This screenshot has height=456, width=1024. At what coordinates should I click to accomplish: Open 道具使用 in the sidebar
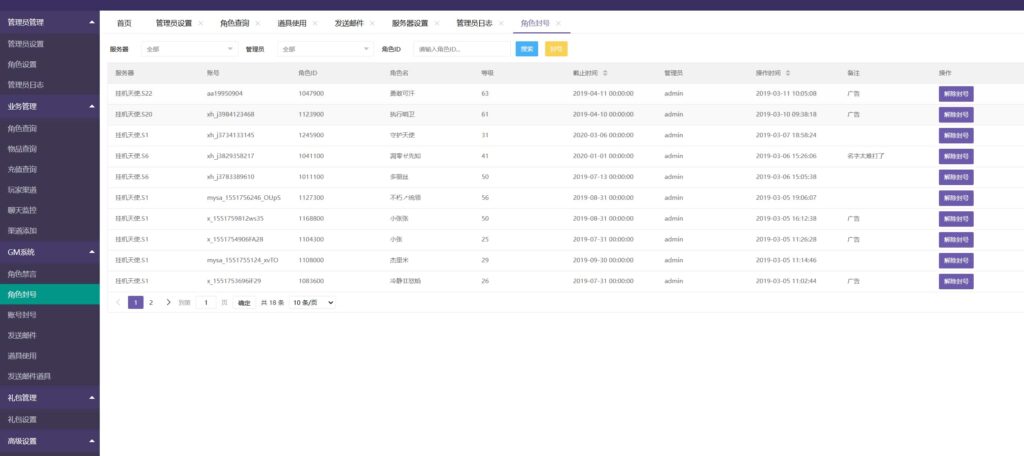pos(22,356)
